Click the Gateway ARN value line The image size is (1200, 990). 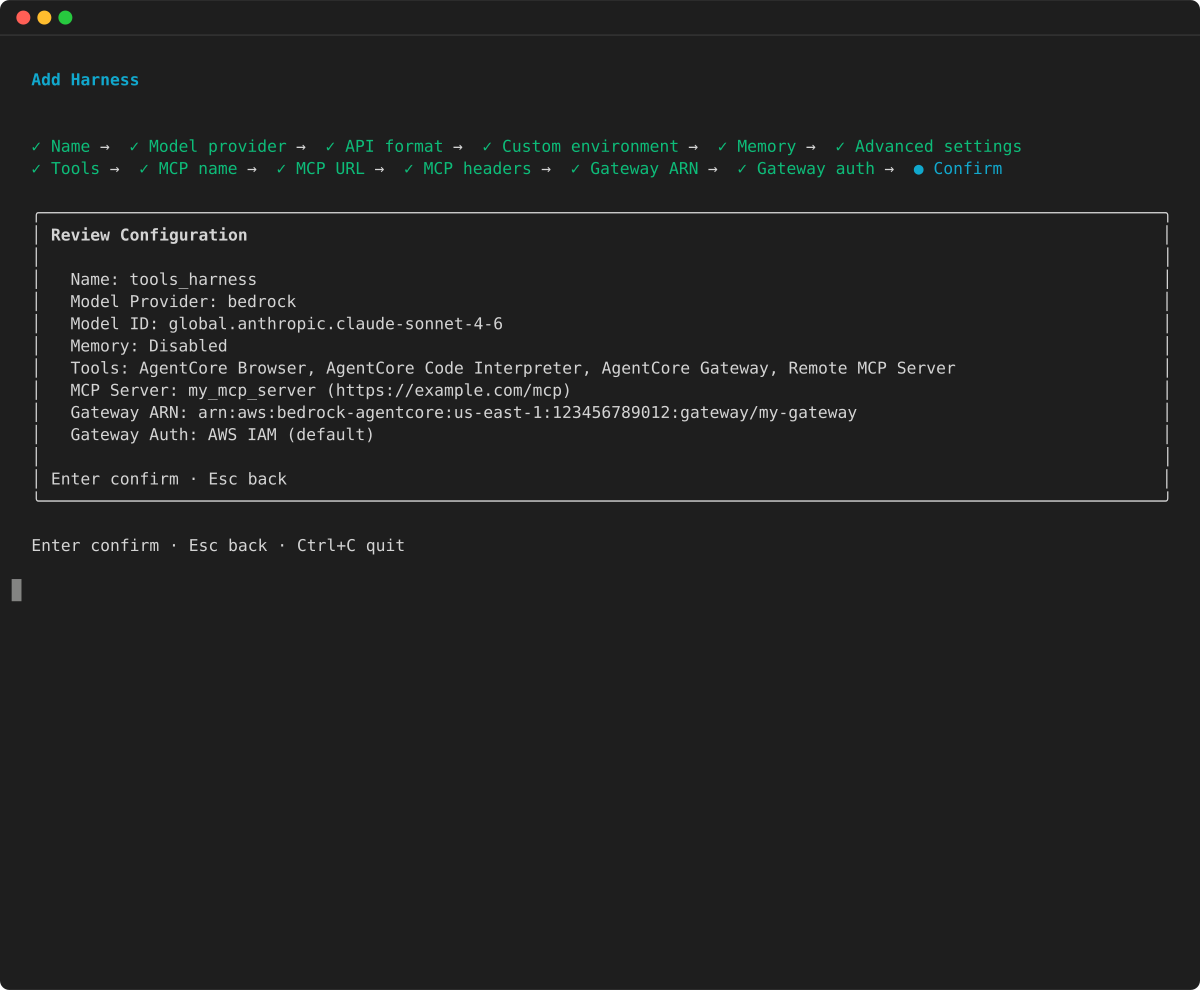464,412
